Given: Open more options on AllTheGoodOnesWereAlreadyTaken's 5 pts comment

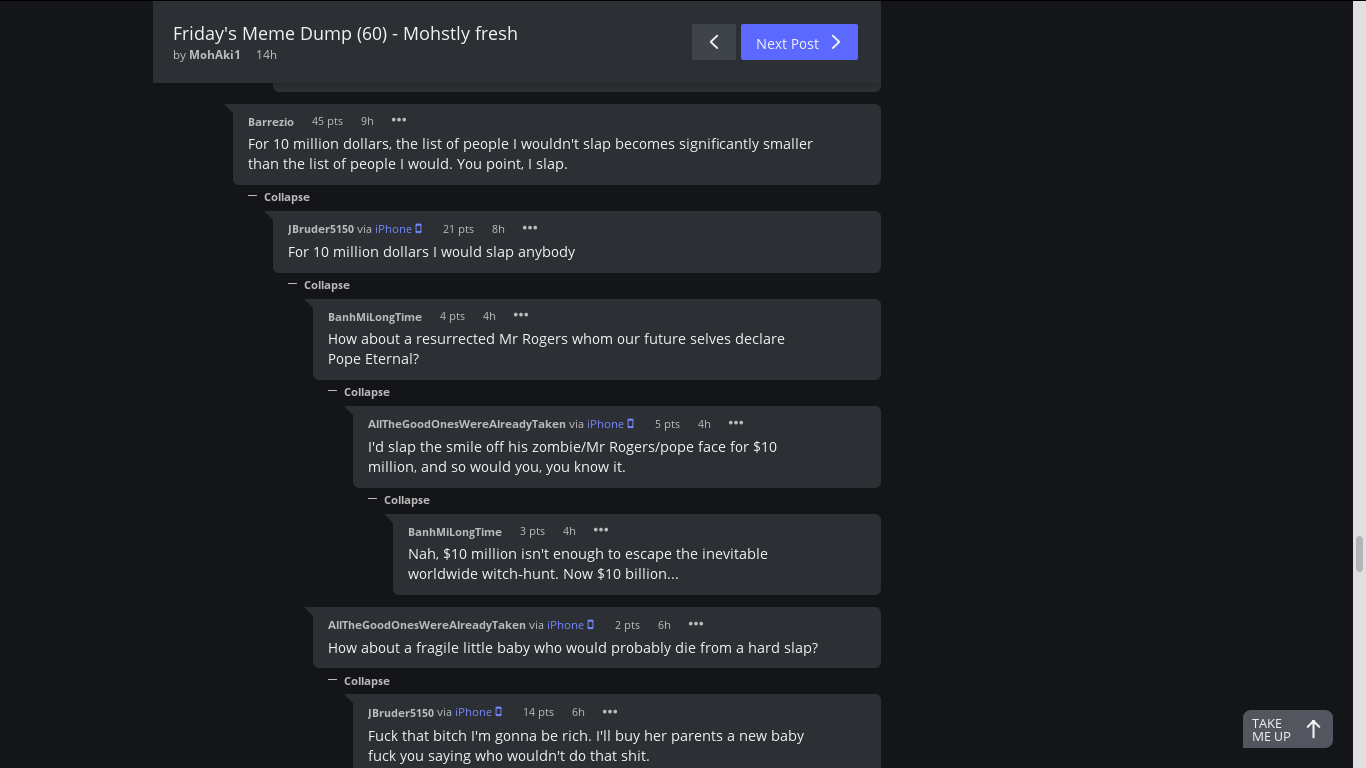Looking at the screenshot, I should (x=736, y=423).
